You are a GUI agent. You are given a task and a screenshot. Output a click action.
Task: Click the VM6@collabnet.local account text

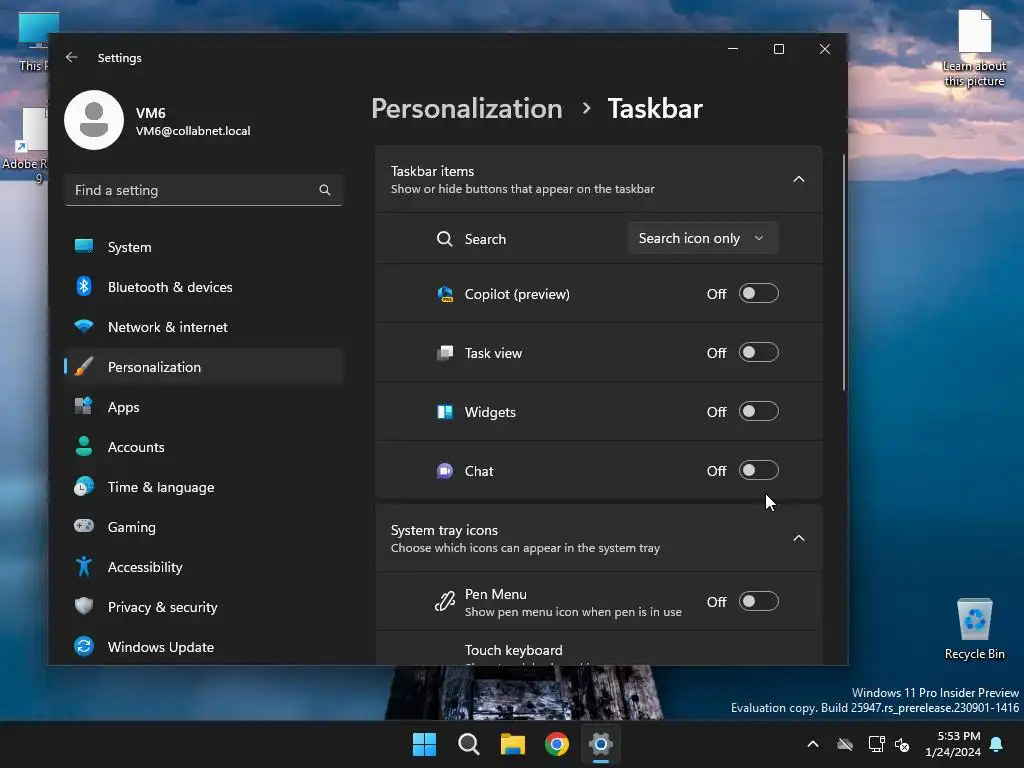pyautogui.click(x=193, y=131)
